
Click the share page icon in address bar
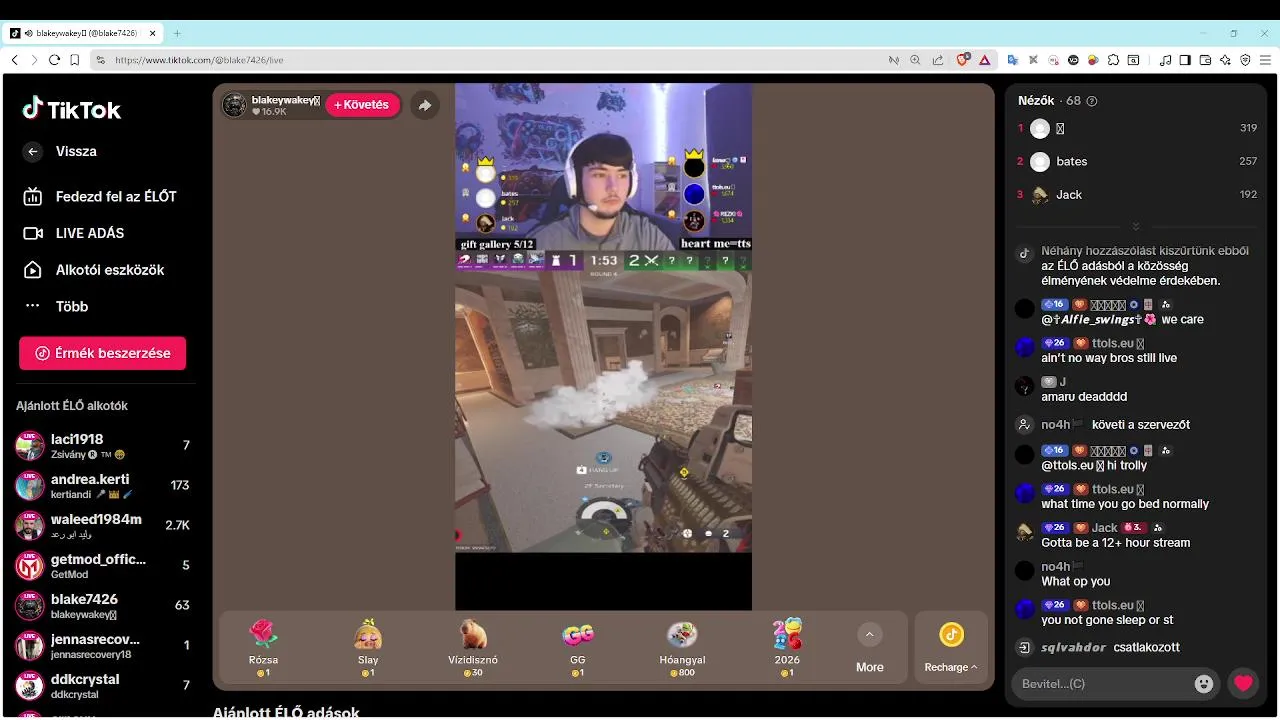pos(937,60)
